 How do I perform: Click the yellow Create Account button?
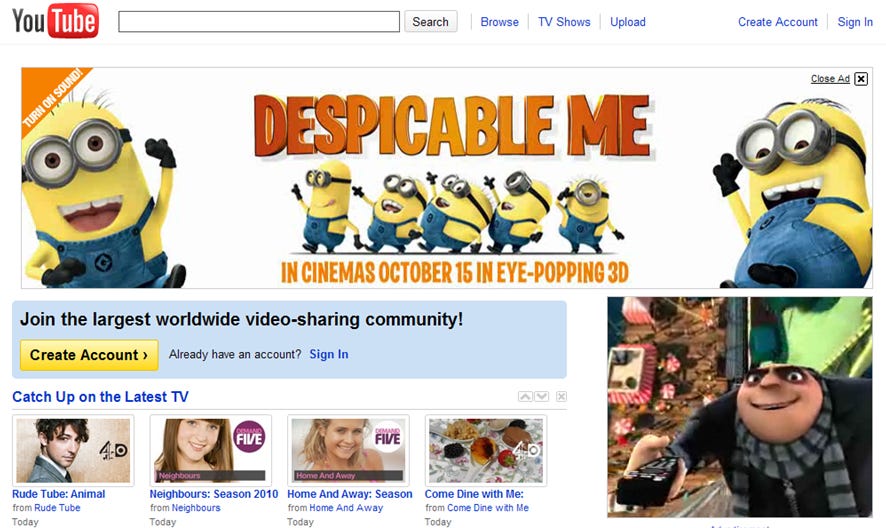pos(89,355)
